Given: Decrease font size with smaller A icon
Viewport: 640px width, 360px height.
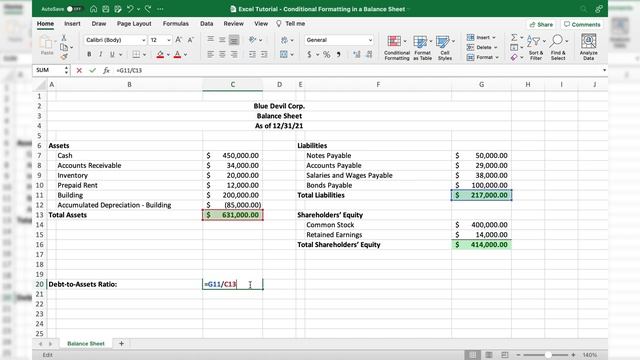Looking at the screenshot, I should (x=191, y=40).
